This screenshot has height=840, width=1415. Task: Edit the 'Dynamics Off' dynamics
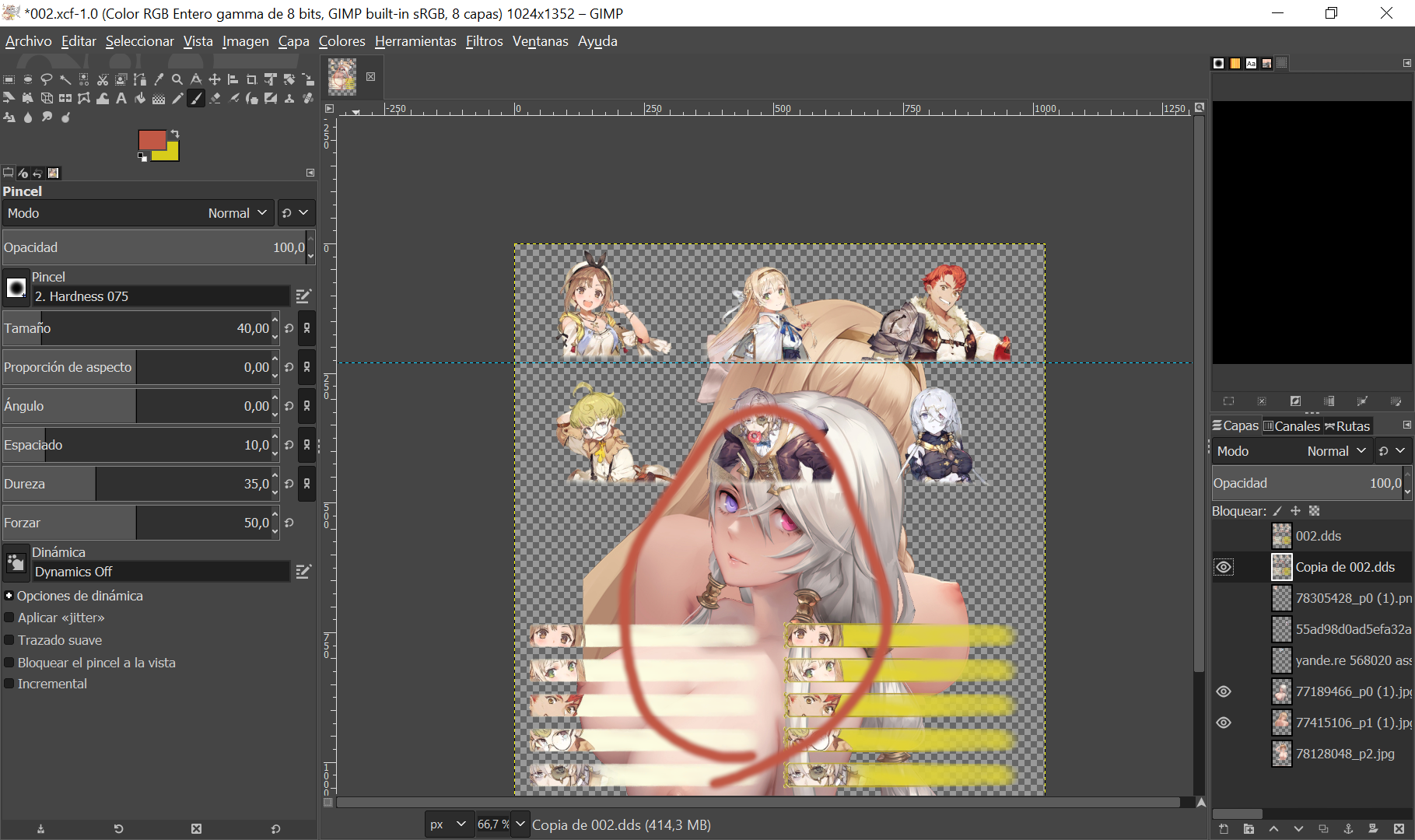[303, 572]
